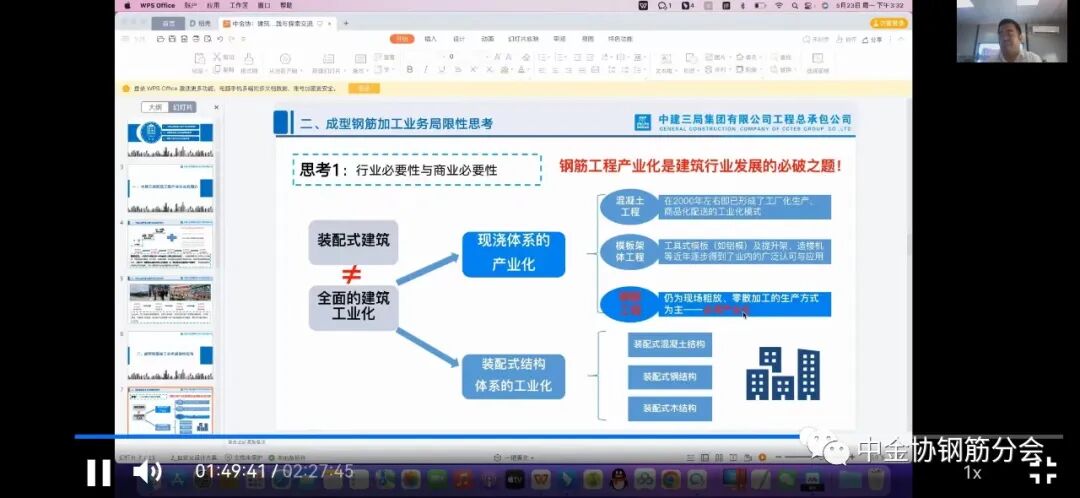
Task: Click the 思考1 dashed text box
Action: (417, 169)
